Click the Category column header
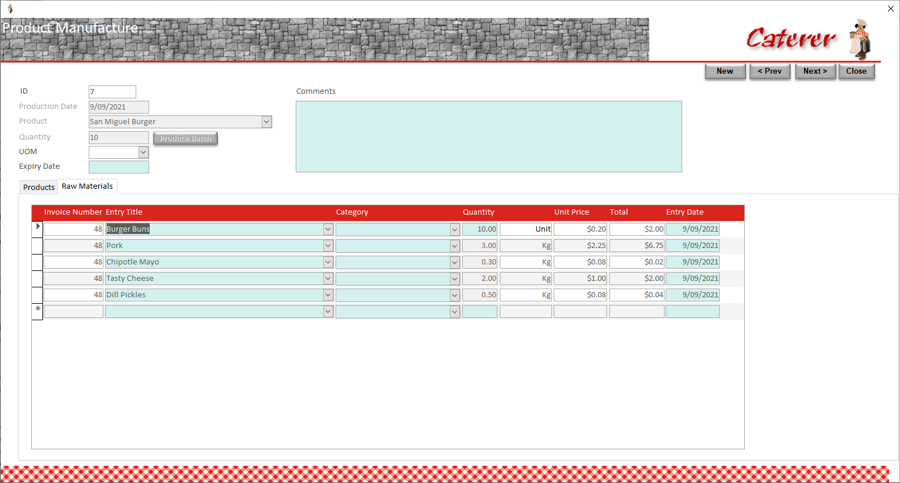The width and height of the screenshot is (900, 483). pyautogui.click(x=352, y=212)
